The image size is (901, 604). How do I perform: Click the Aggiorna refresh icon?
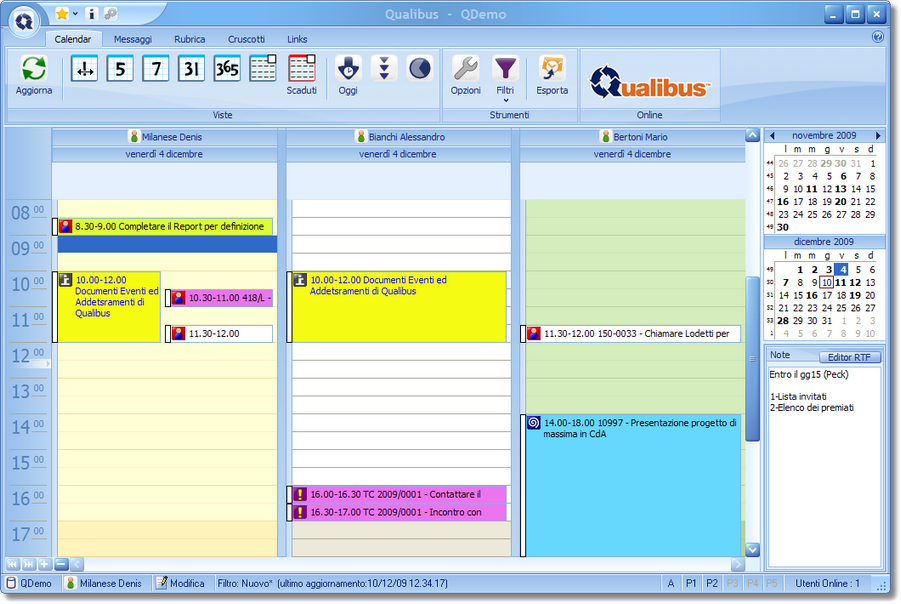[x=34, y=69]
